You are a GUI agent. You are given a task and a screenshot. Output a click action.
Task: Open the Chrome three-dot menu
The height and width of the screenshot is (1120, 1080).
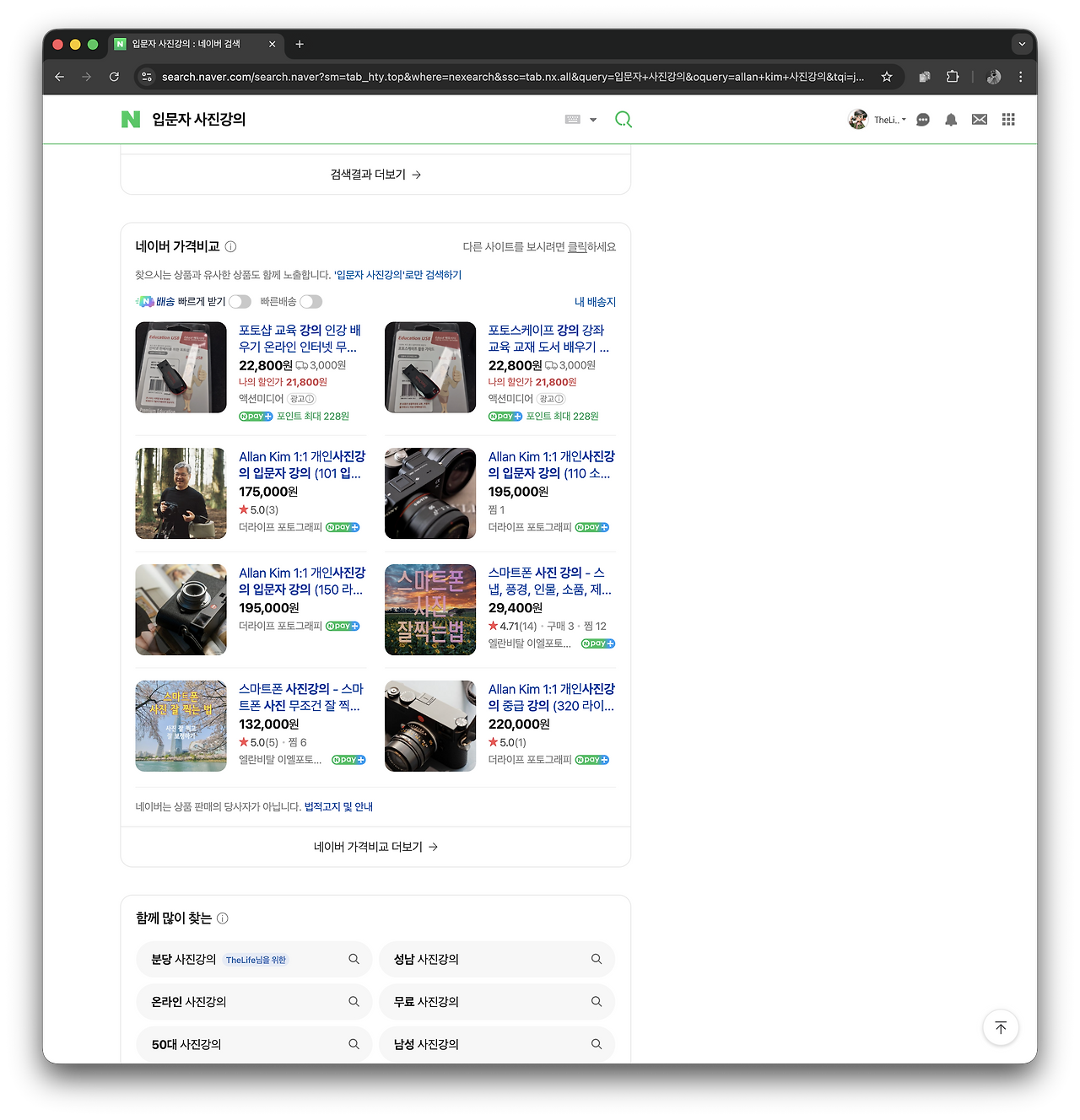(x=1021, y=77)
